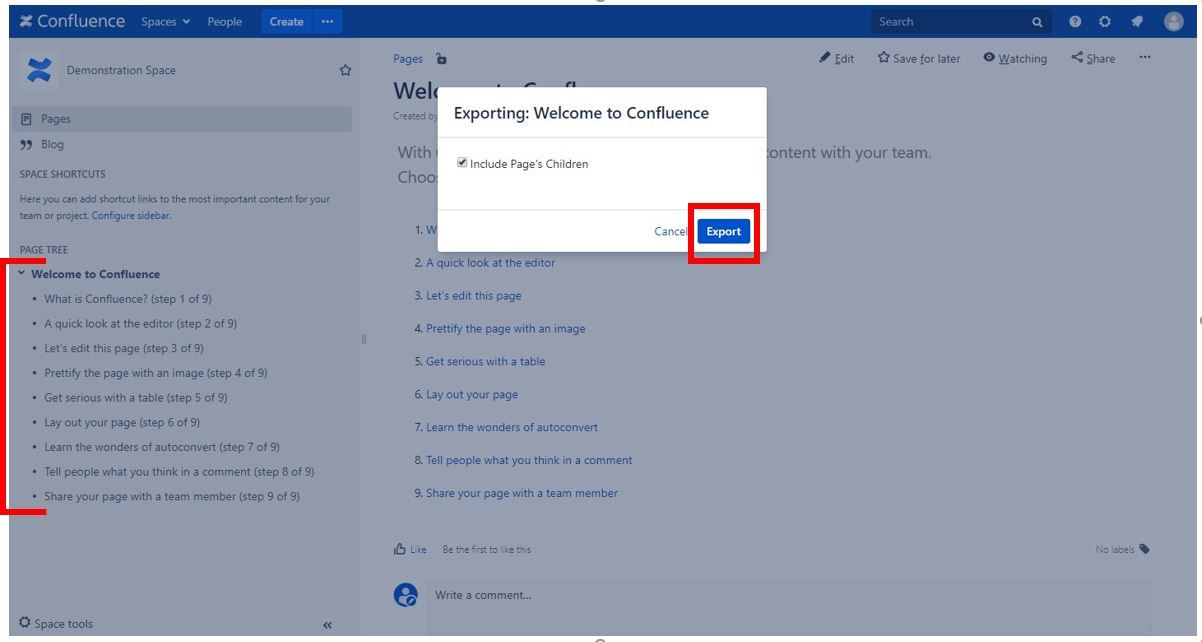Image resolution: width=1202 pixels, height=642 pixels.
Task: Click the Export button in dialog
Action: pyautogui.click(x=724, y=231)
